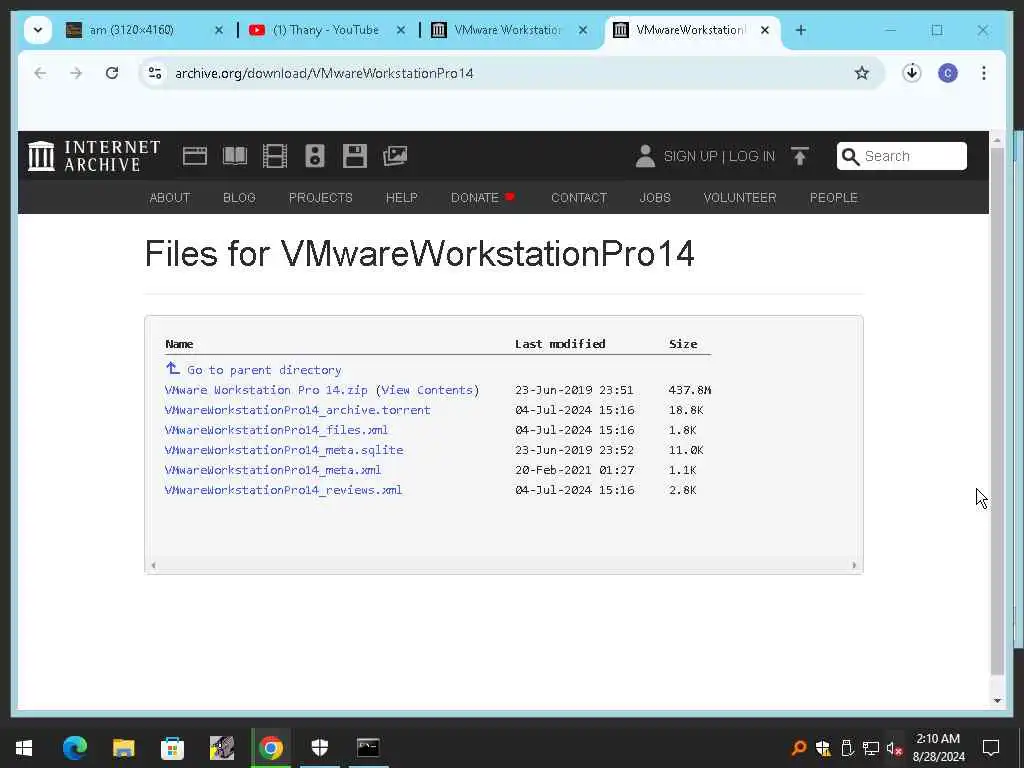Click Go to parent directory link

(264, 370)
